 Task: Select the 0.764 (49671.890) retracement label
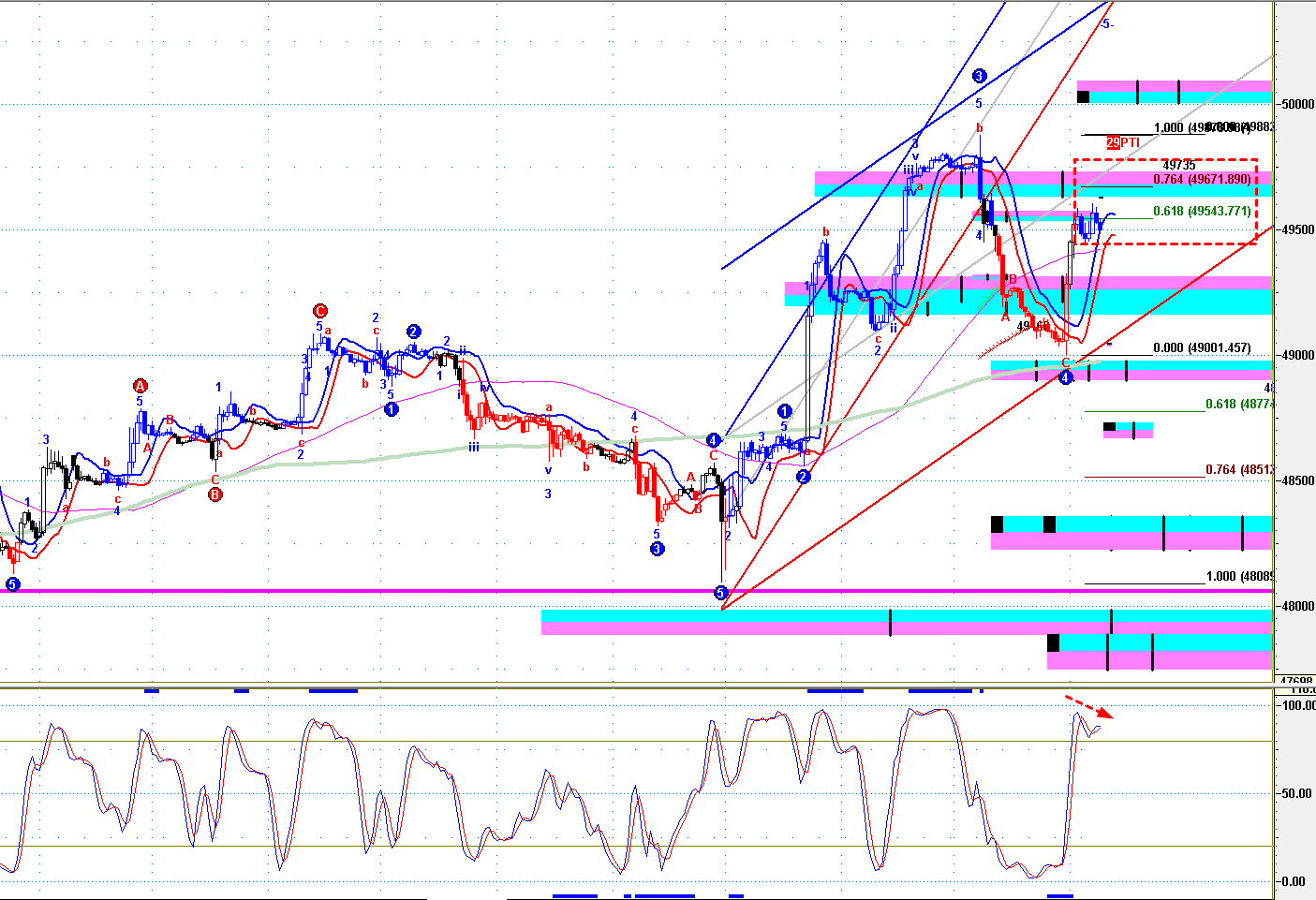click(x=1201, y=179)
